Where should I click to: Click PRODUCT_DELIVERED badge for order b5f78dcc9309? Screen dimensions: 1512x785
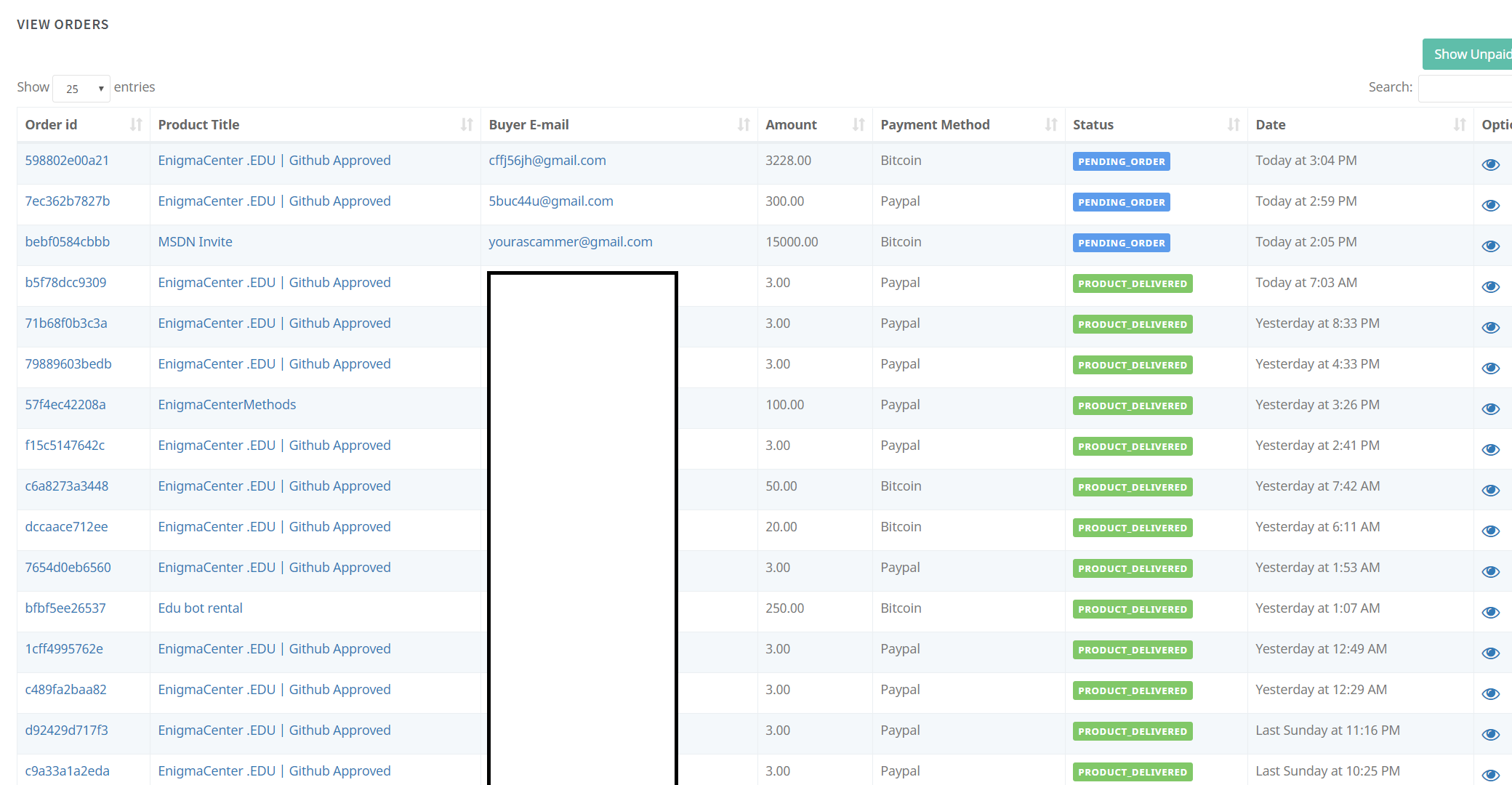tap(1133, 283)
